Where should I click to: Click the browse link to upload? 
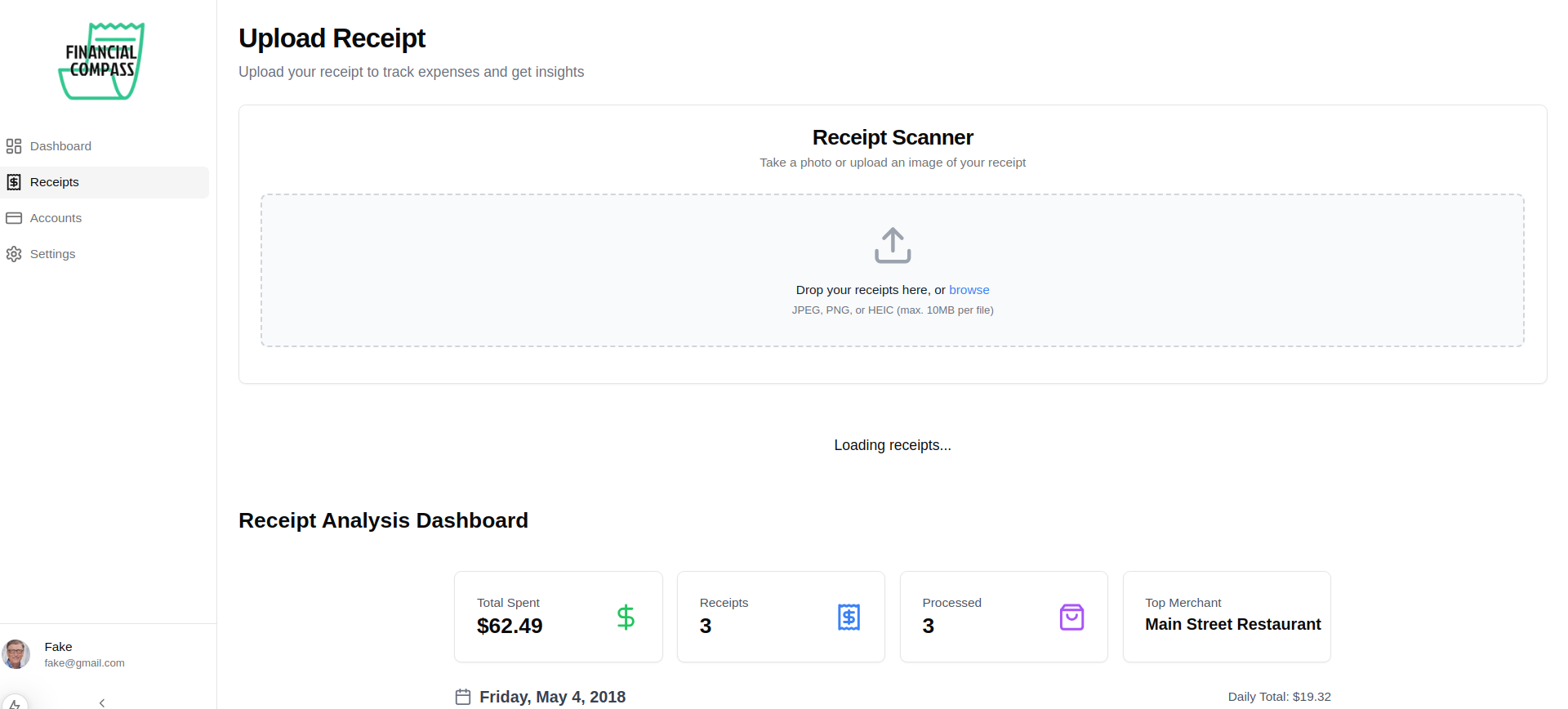tap(969, 290)
